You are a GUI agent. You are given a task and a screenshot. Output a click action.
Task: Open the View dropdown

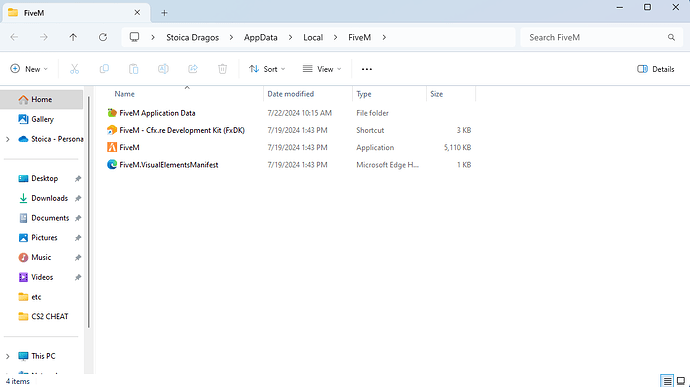[322, 69]
